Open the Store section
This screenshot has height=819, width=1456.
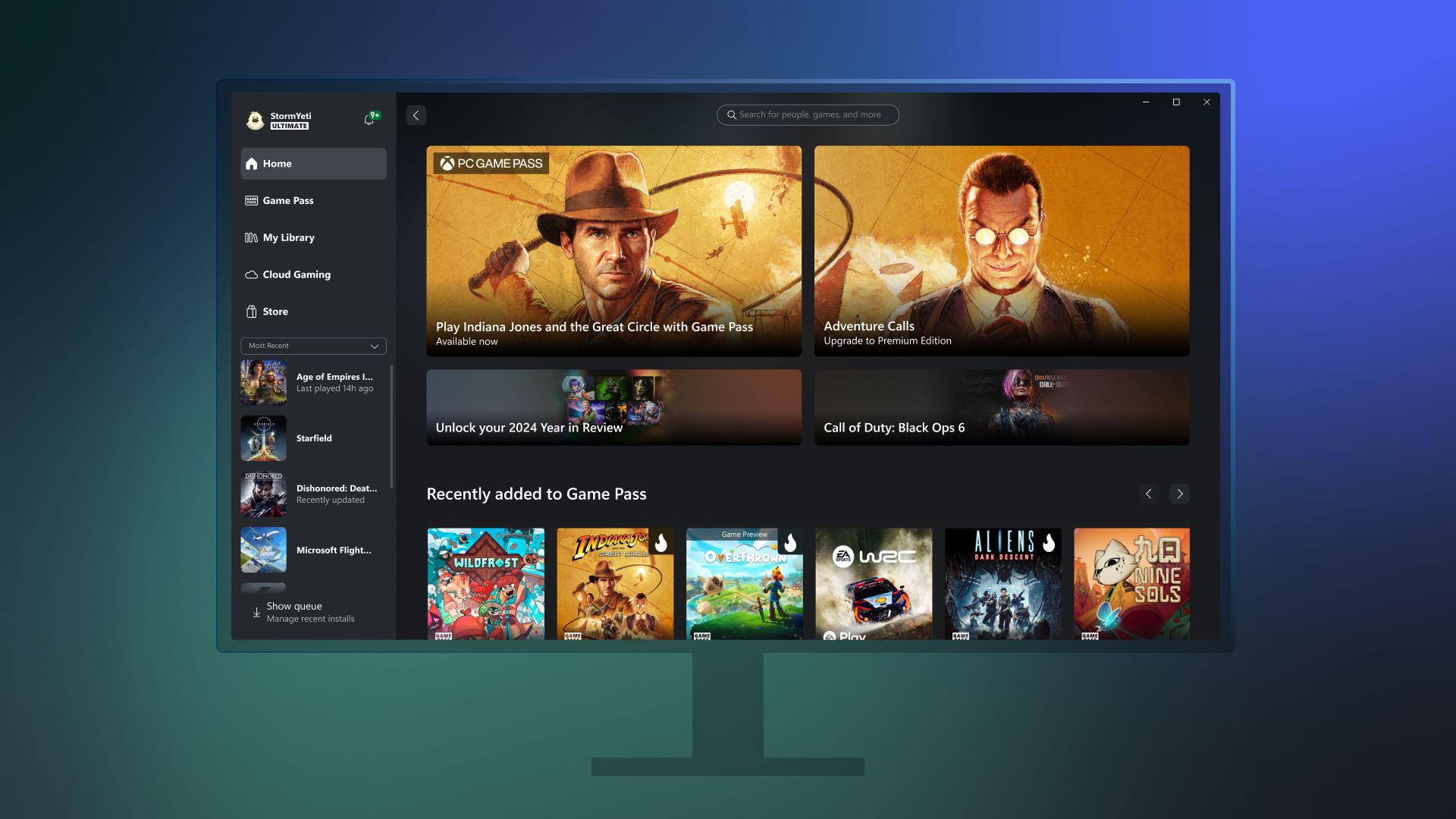coord(275,312)
